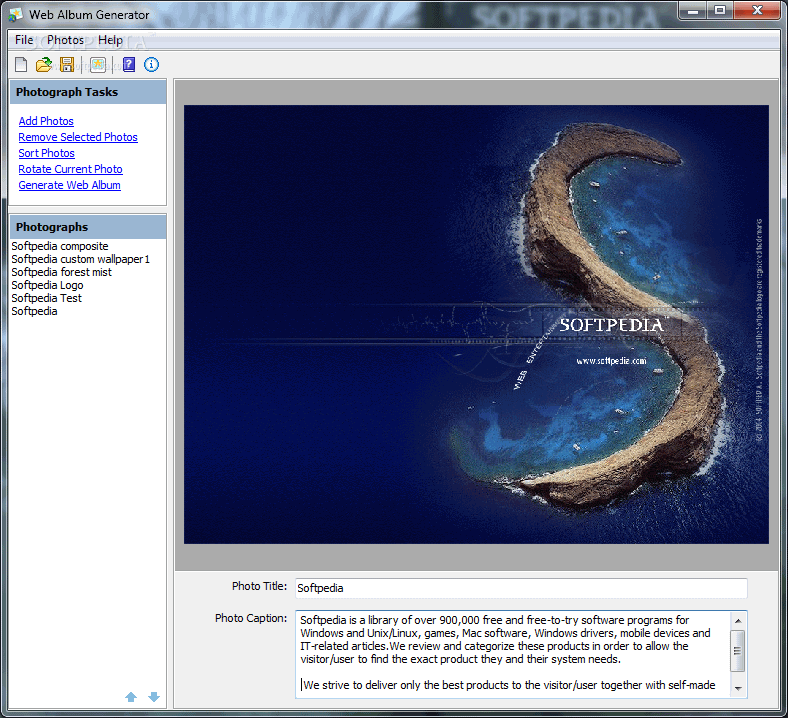Click the caption scrollbar down arrow

[738, 688]
